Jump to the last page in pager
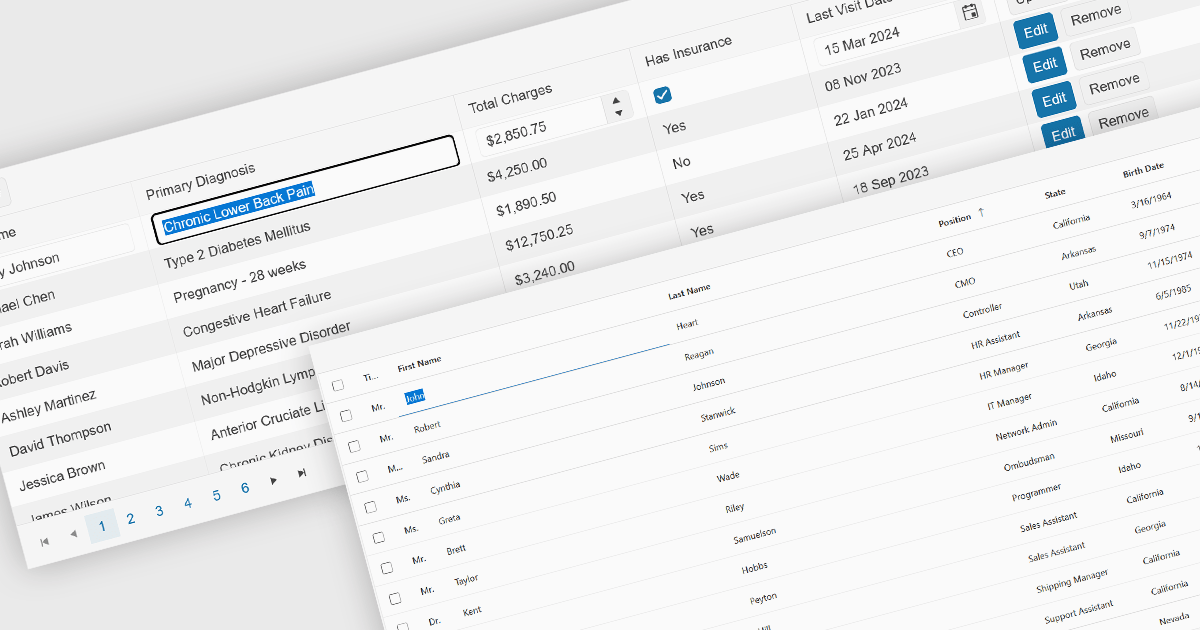 tap(302, 472)
